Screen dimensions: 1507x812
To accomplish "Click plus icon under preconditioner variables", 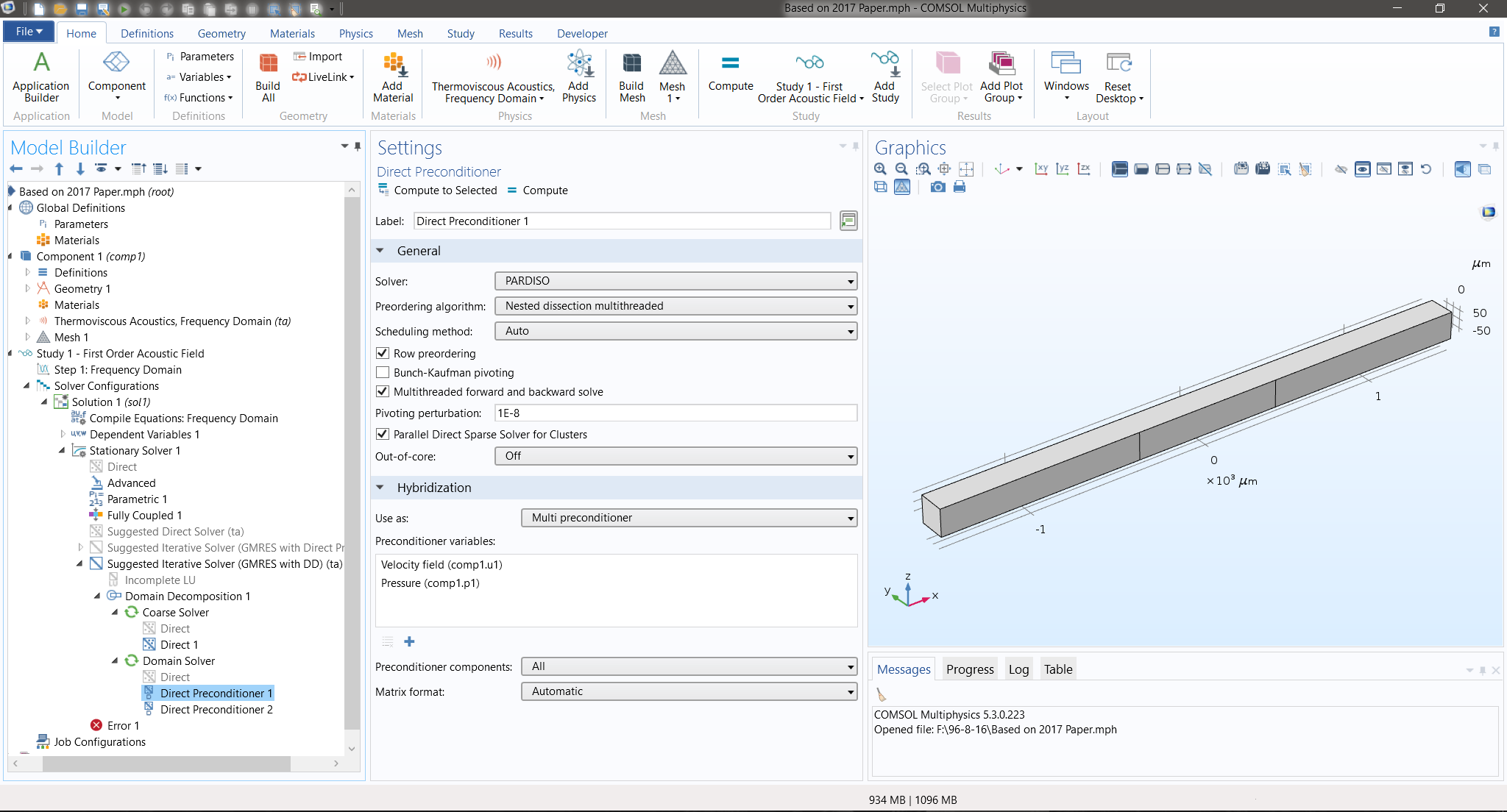I will (x=410, y=641).
